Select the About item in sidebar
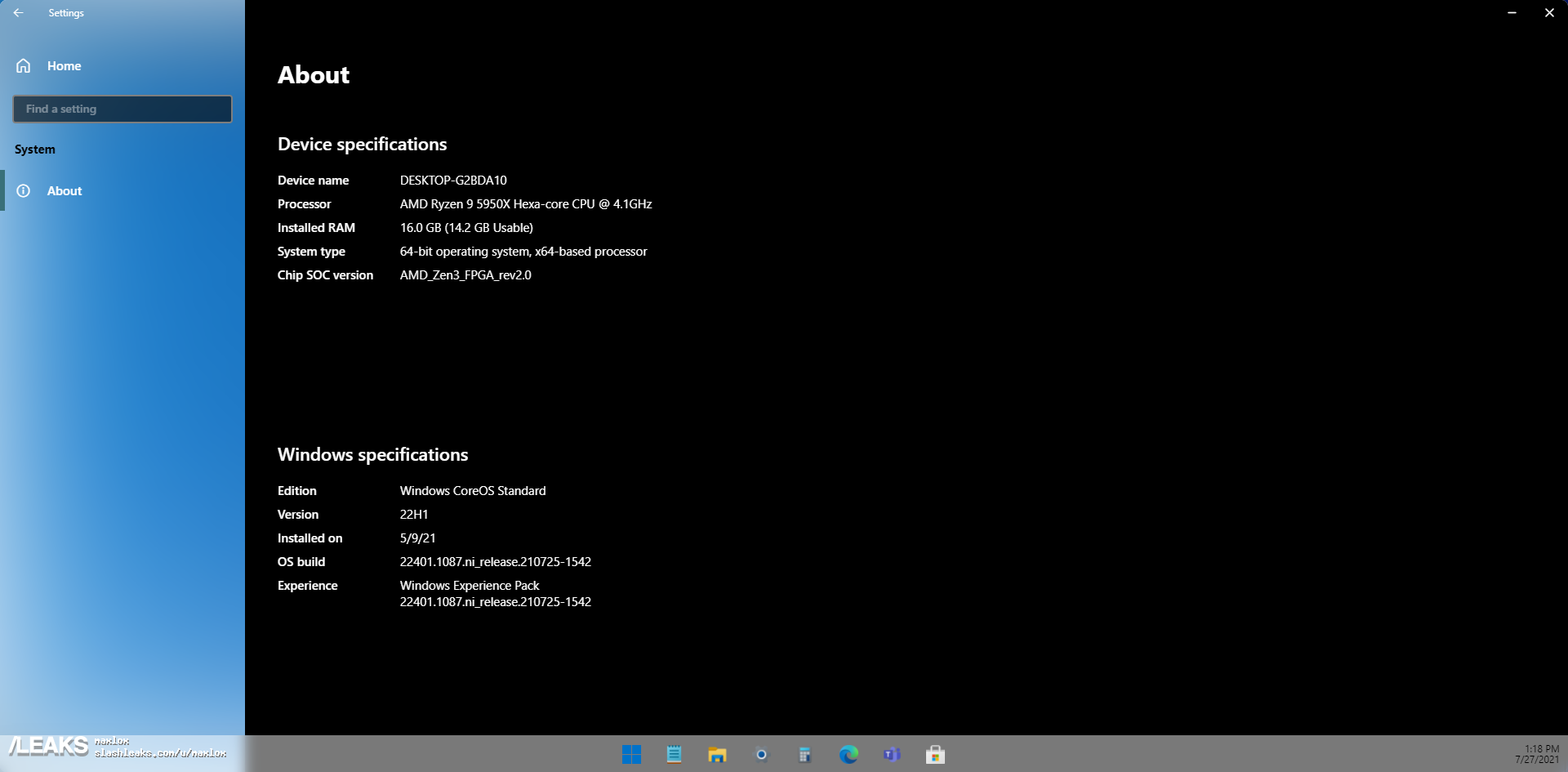The height and width of the screenshot is (772, 1568). point(122,191)
